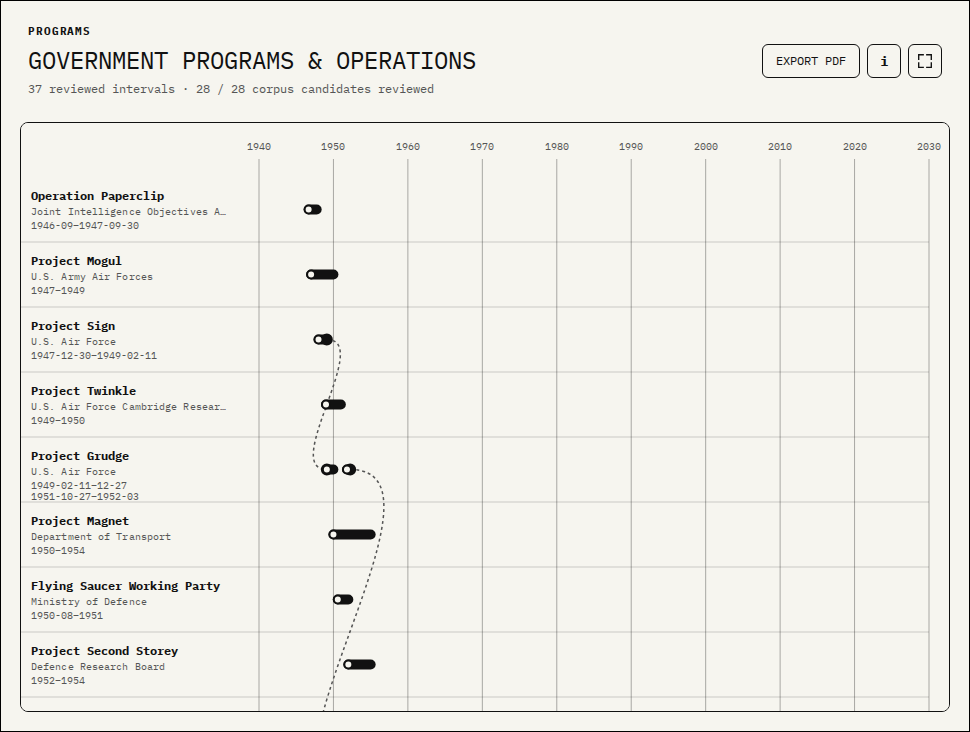Screen dimensions: 970x732
Task: Select Project Sign timeline bar
Action: coord(323,340)
